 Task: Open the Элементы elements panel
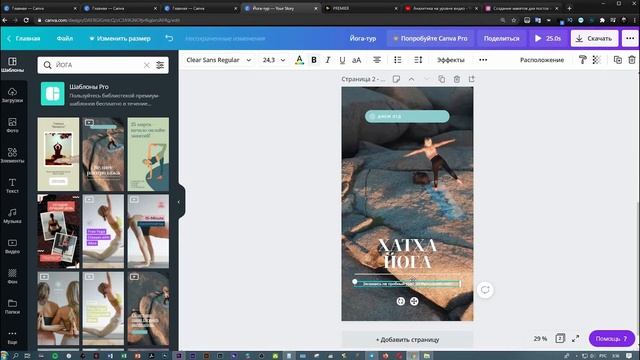pyautogui.click(x=12, y=156)
